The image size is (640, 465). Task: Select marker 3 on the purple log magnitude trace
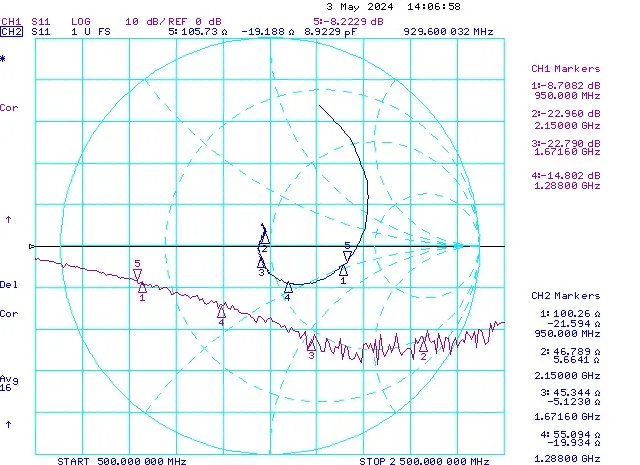(311, 343)
